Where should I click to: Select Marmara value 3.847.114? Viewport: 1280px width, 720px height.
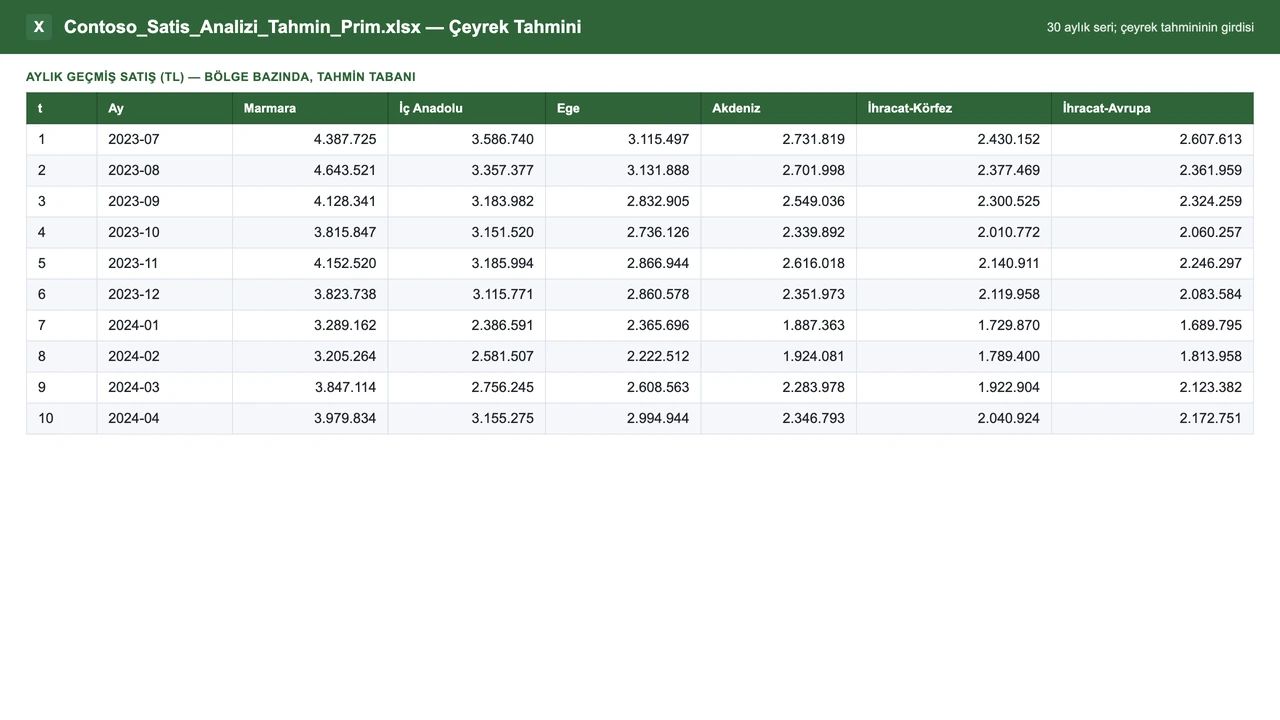pos(310,387)
